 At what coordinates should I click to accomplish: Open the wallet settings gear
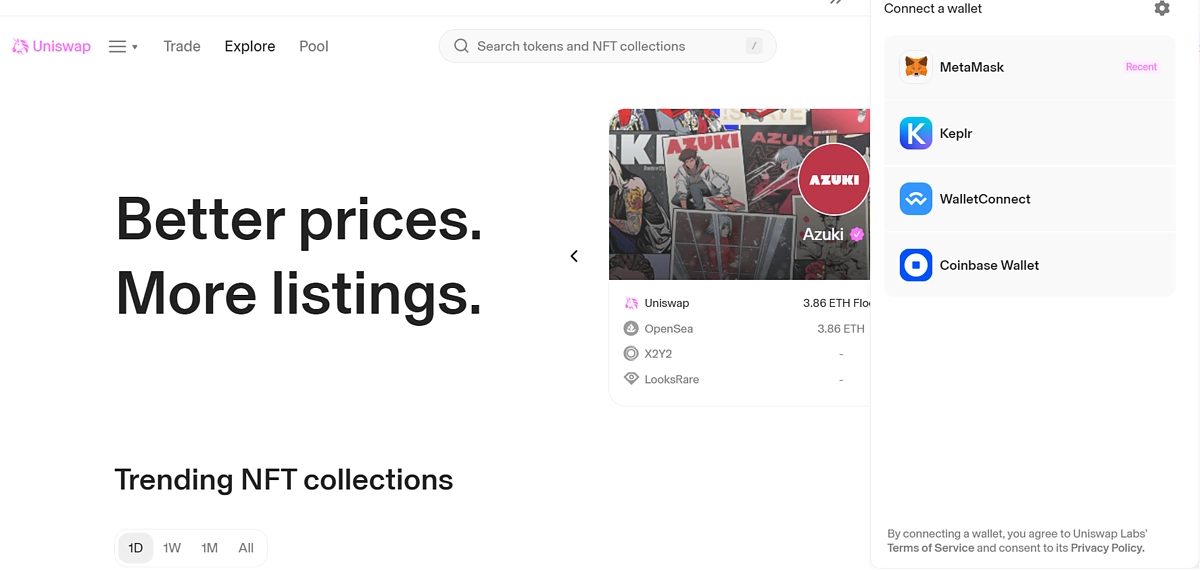[1161, 8]
